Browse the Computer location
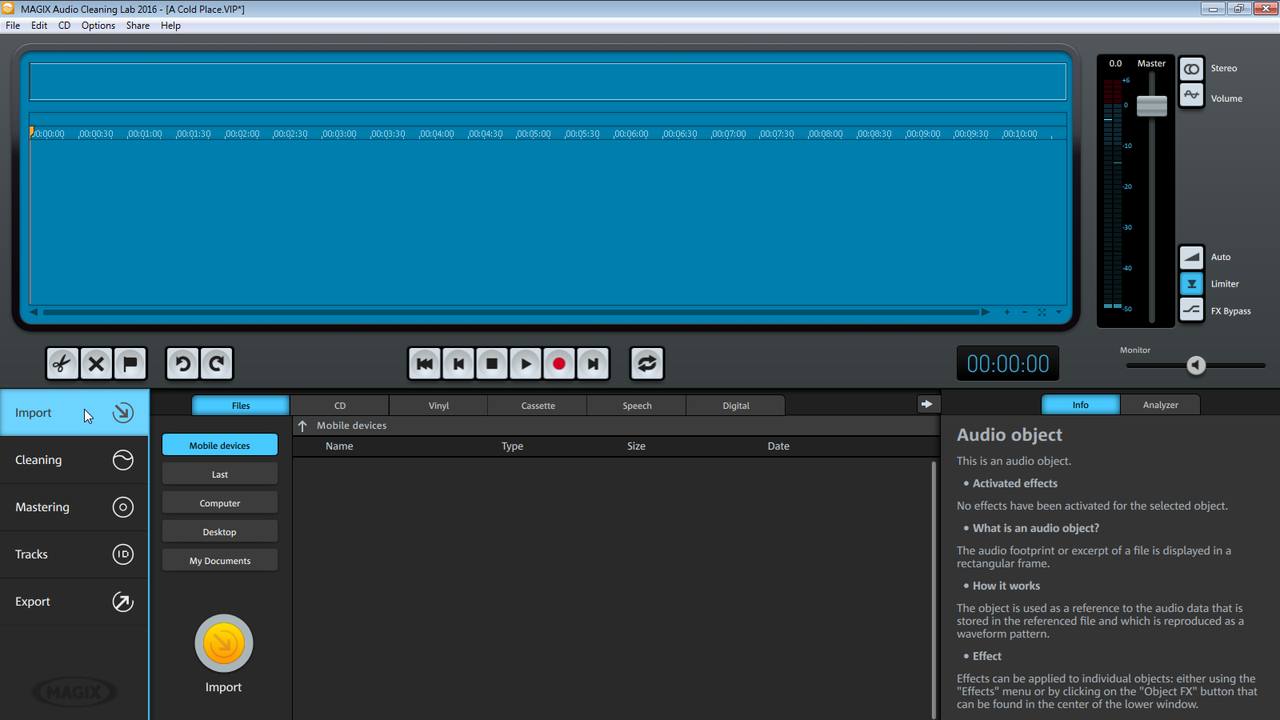This screenshot has width=1280, height=720. click(x=220, y=503)
